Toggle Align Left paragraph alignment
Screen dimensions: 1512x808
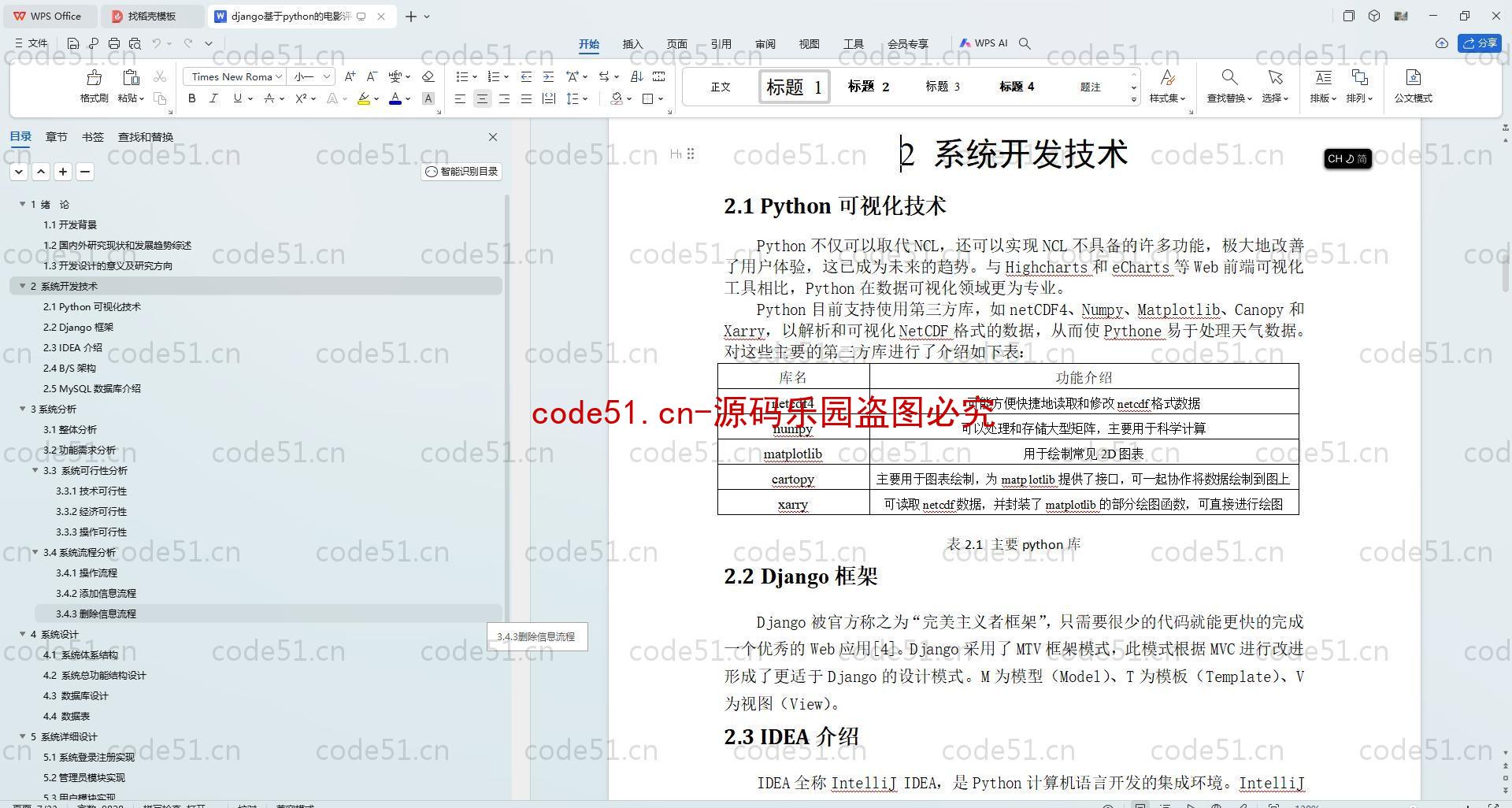click(460, 98)
